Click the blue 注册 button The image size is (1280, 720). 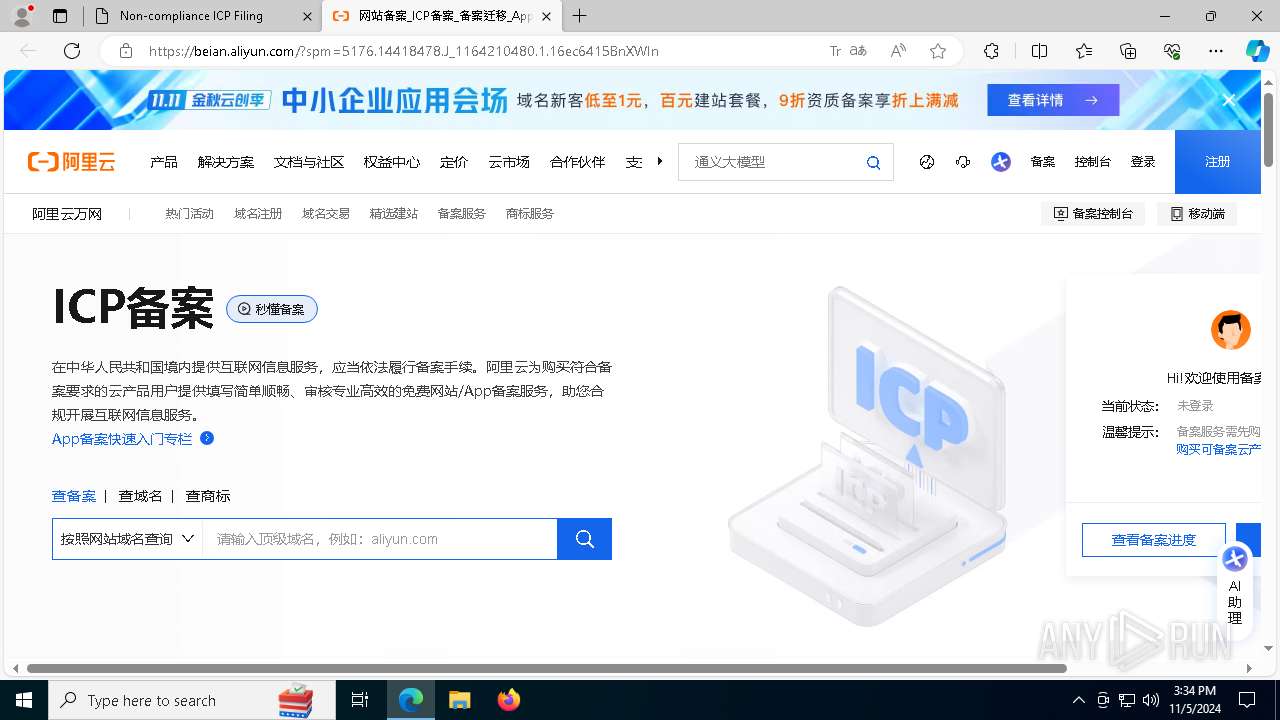(x=1217, y=162)
